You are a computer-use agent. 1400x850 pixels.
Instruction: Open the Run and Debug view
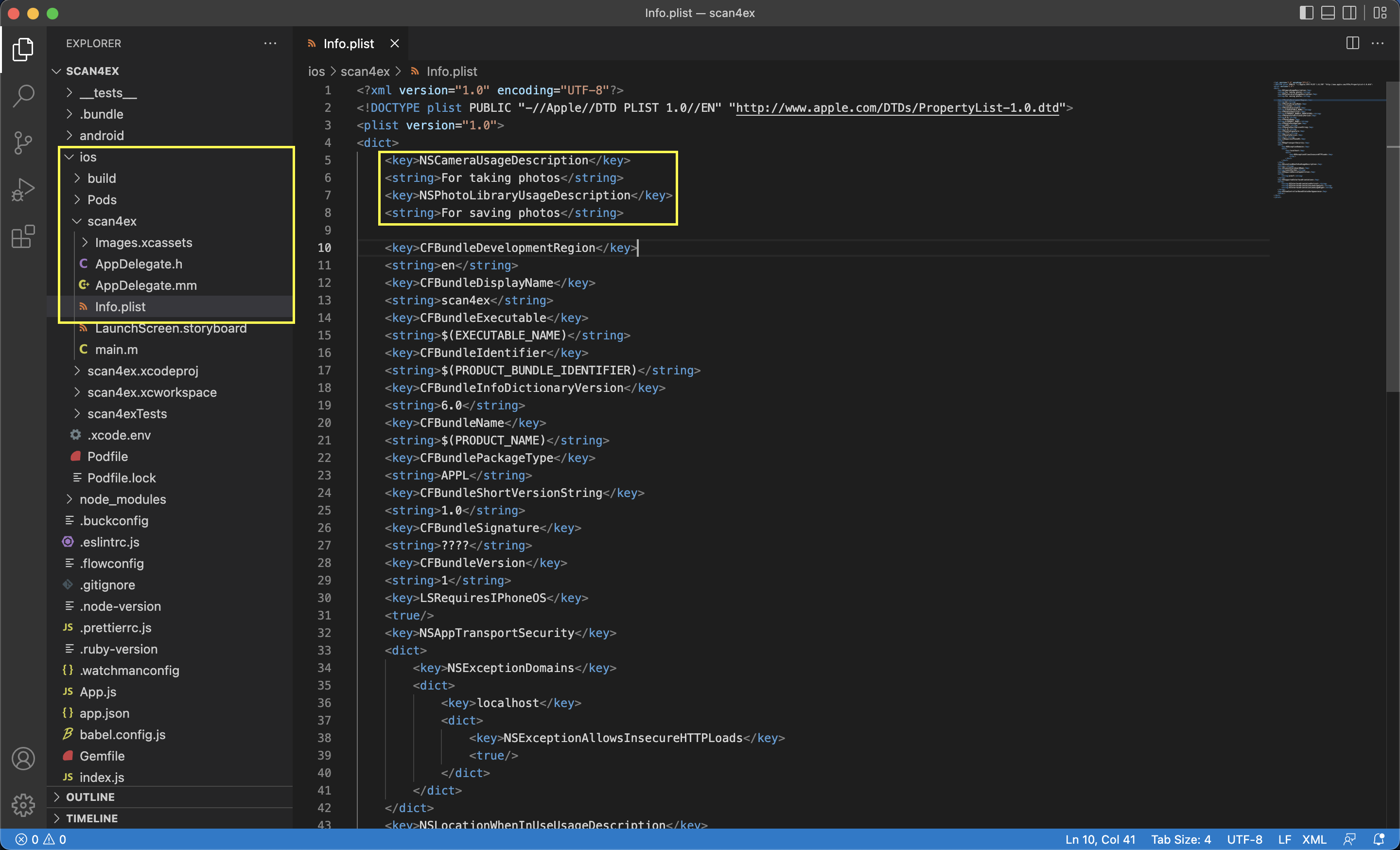(23, 189)
